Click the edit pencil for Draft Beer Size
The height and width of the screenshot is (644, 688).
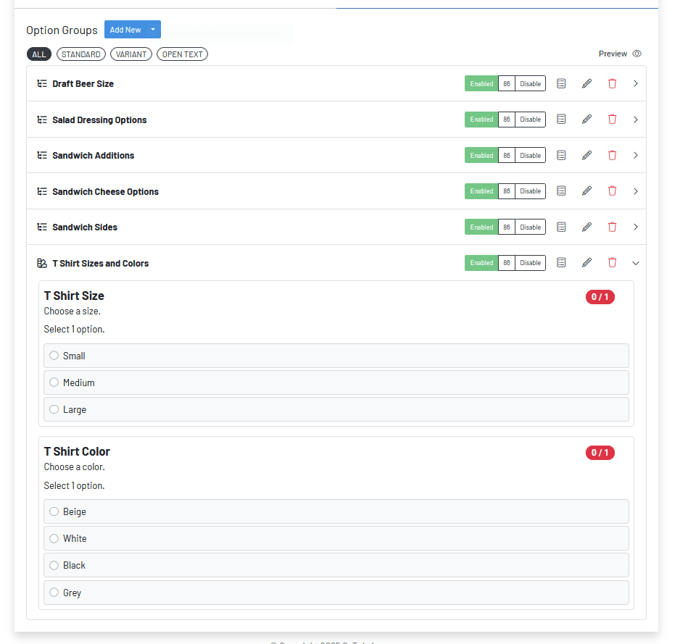click(x=587, y=84)
